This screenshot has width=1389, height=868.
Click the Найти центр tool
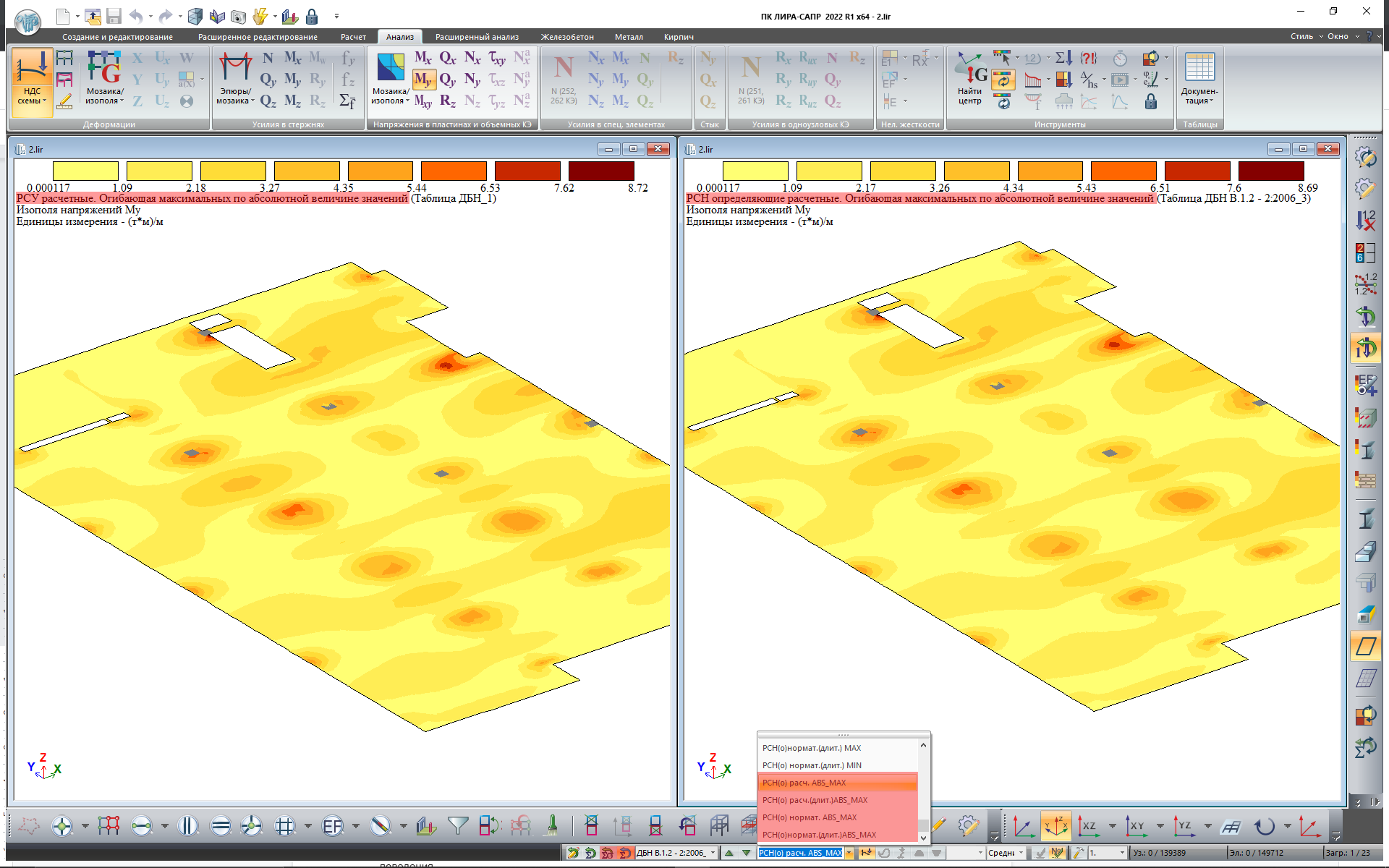pos(970,78)
